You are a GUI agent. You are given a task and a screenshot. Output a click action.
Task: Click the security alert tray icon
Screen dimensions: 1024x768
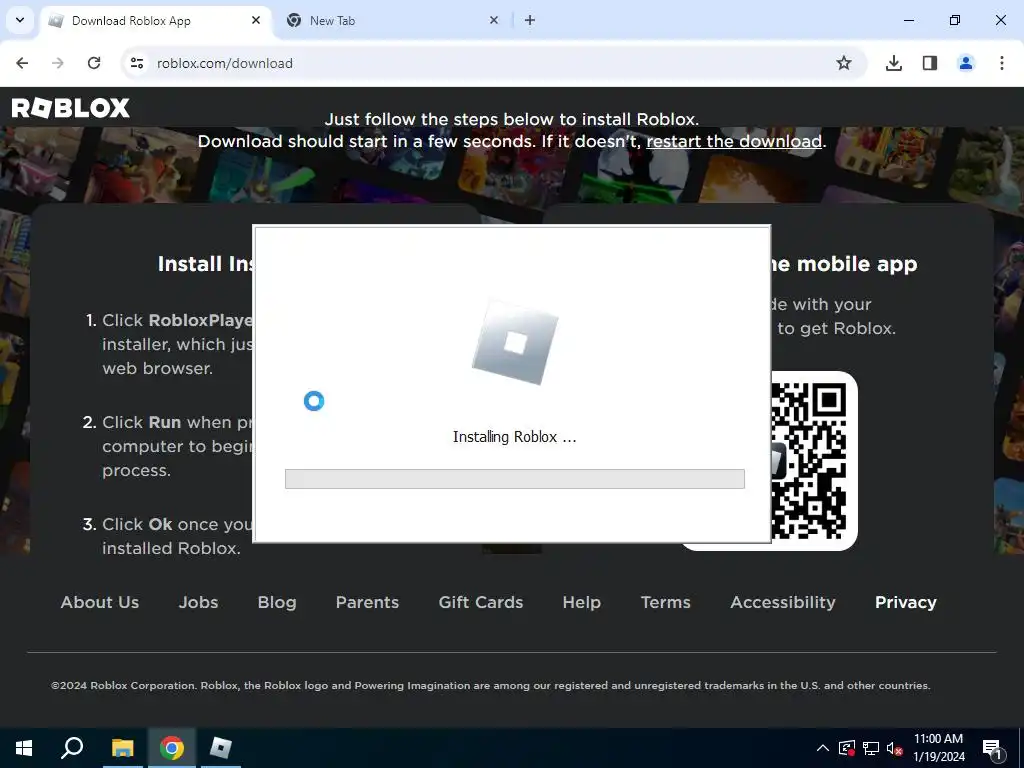coord(847,748)
